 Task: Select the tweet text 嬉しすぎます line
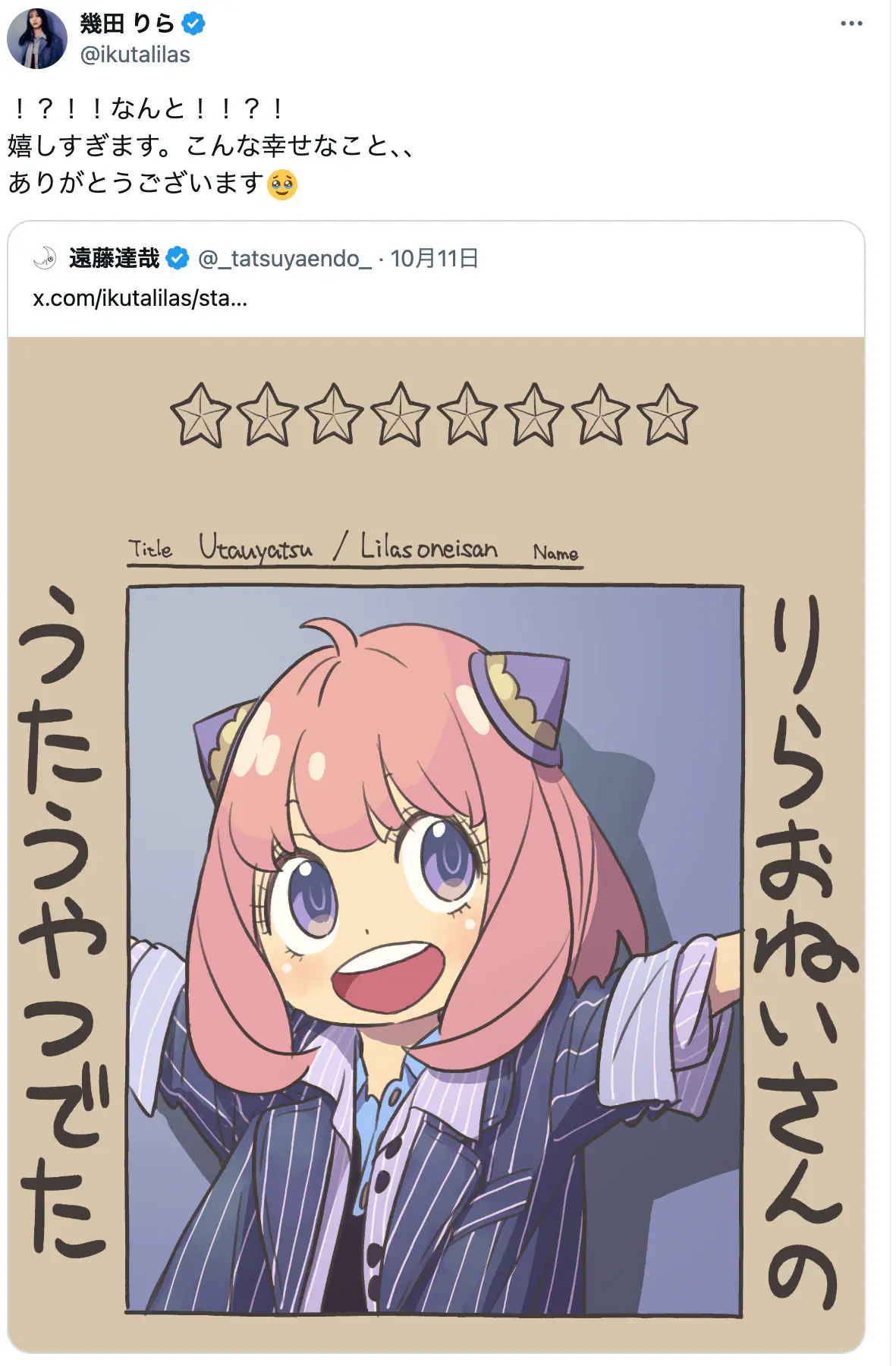(x=211, y=145)
